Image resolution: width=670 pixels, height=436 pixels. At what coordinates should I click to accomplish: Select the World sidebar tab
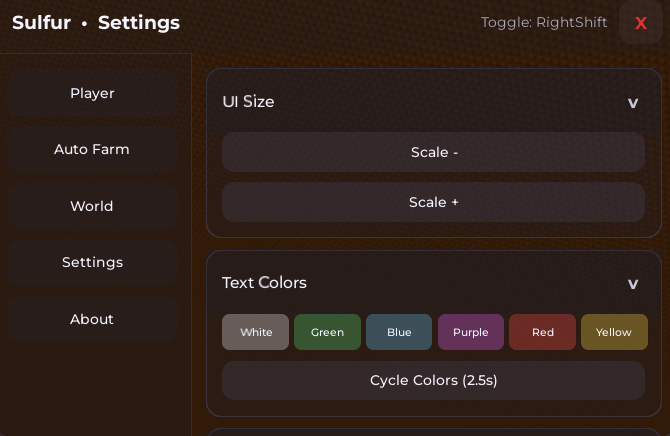92,206
